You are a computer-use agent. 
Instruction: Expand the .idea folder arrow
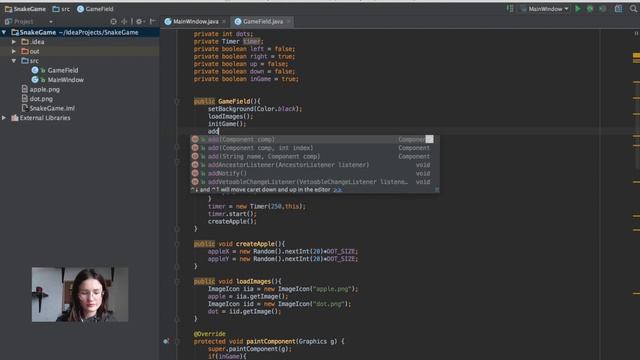click(x=14, y=42)
